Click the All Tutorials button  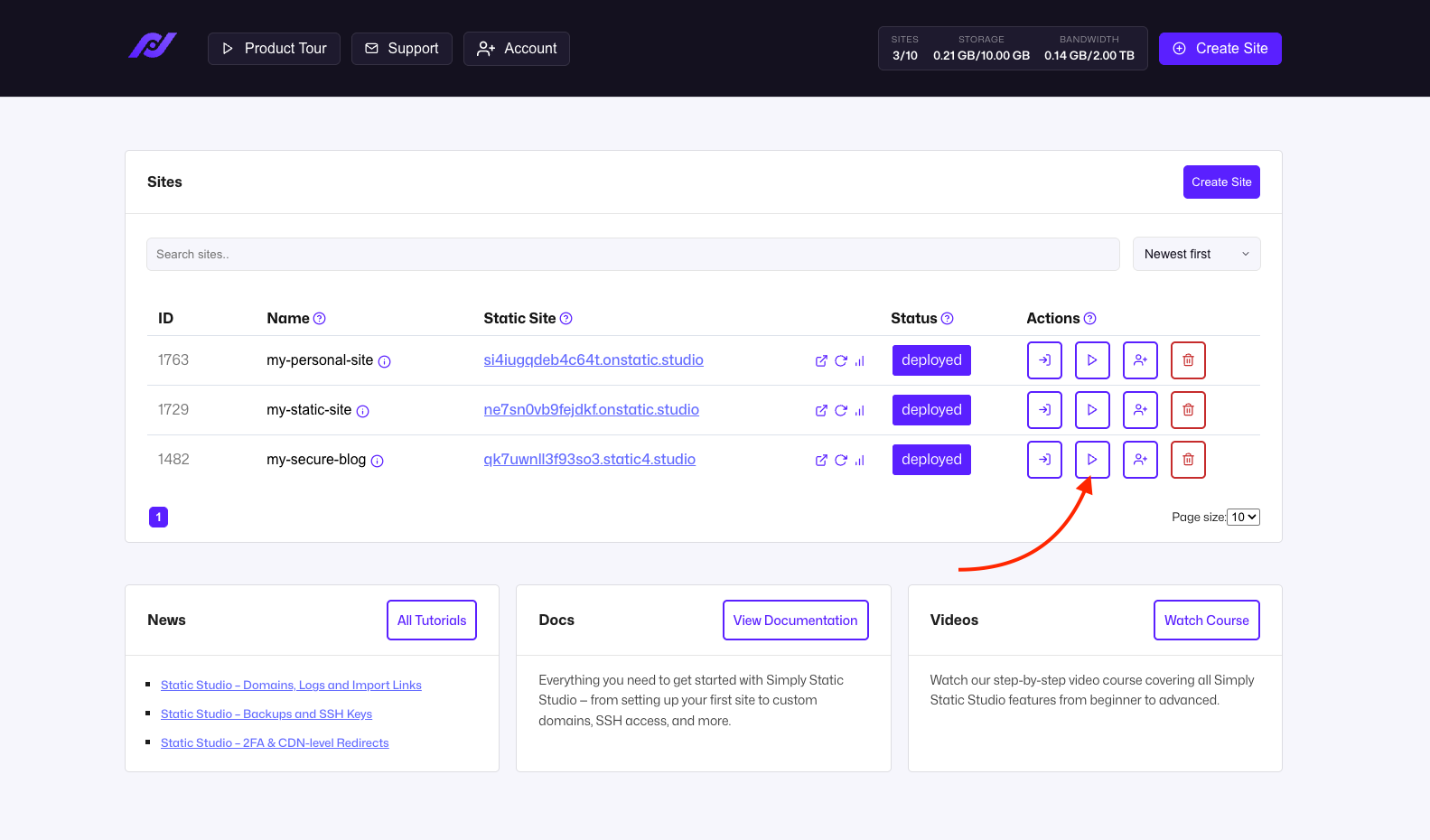432,621
